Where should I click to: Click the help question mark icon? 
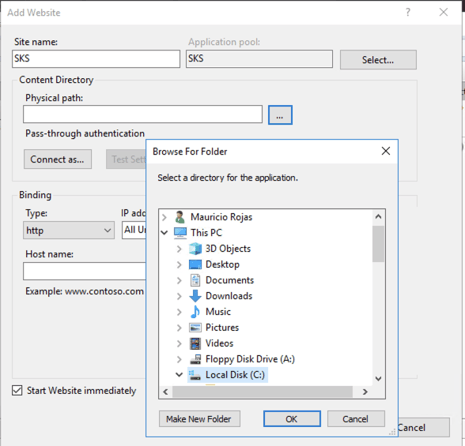(x=408, y=12)
